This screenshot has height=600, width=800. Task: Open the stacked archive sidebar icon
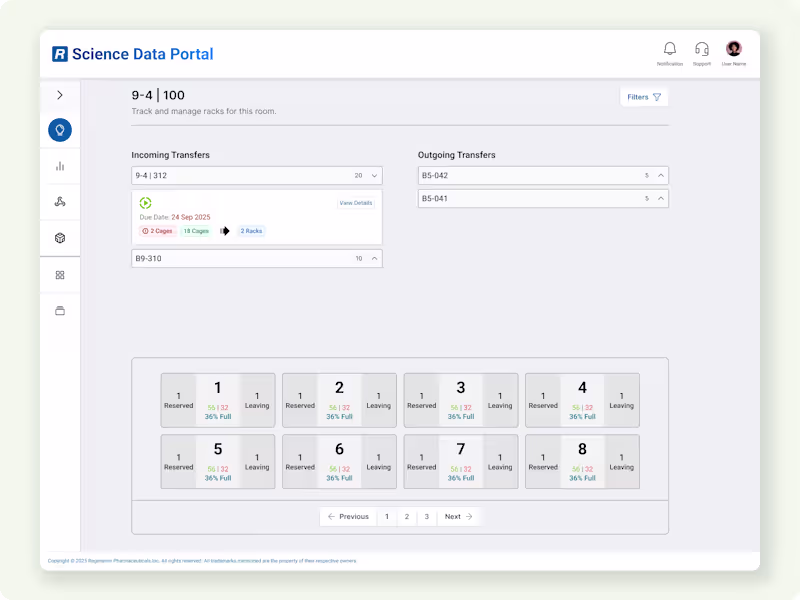tap(60, 311)
